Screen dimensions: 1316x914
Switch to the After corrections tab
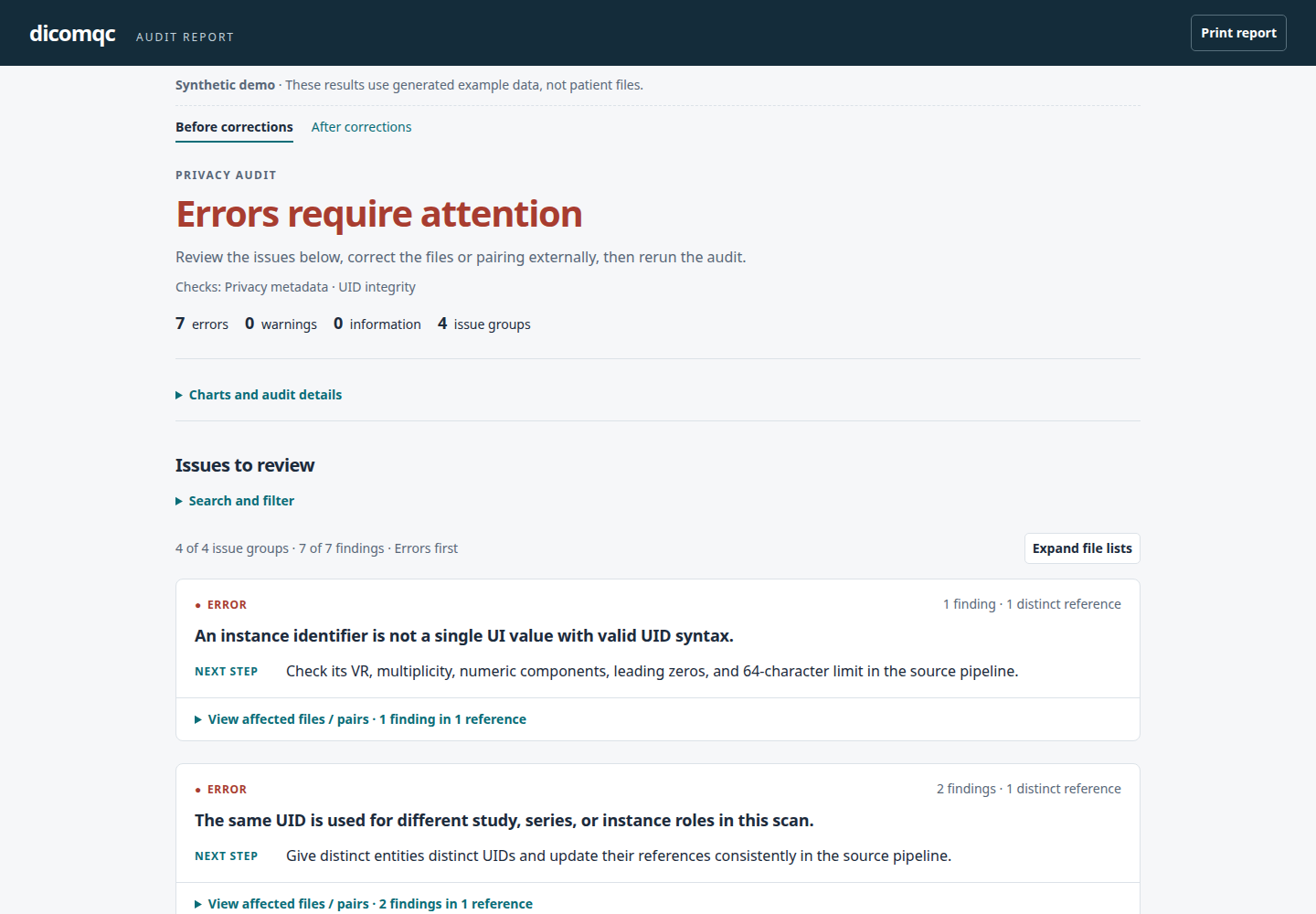[x=361, y=127]
